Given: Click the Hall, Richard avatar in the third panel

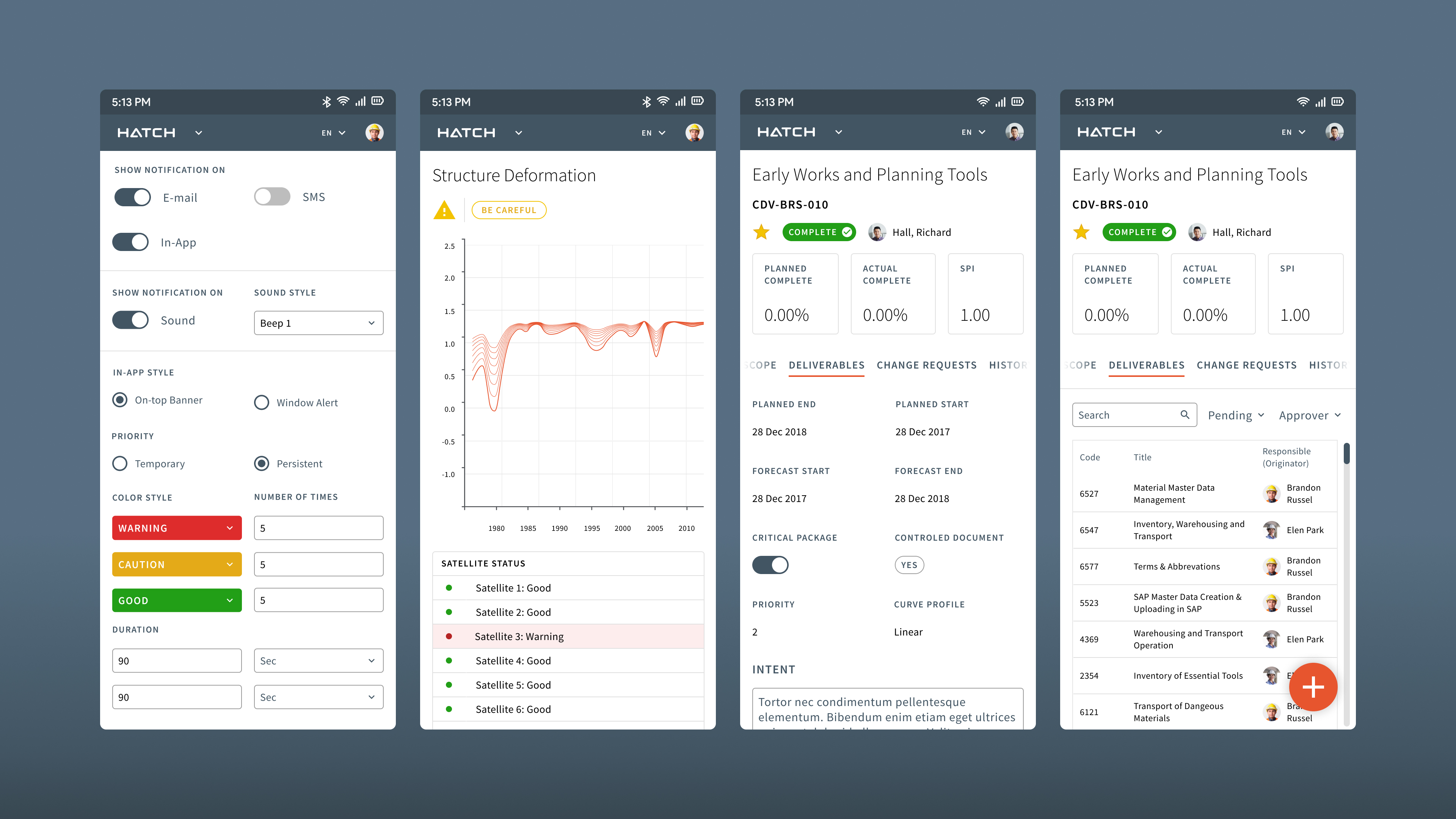Looking at the screenshot, I should tap(877, 232).
